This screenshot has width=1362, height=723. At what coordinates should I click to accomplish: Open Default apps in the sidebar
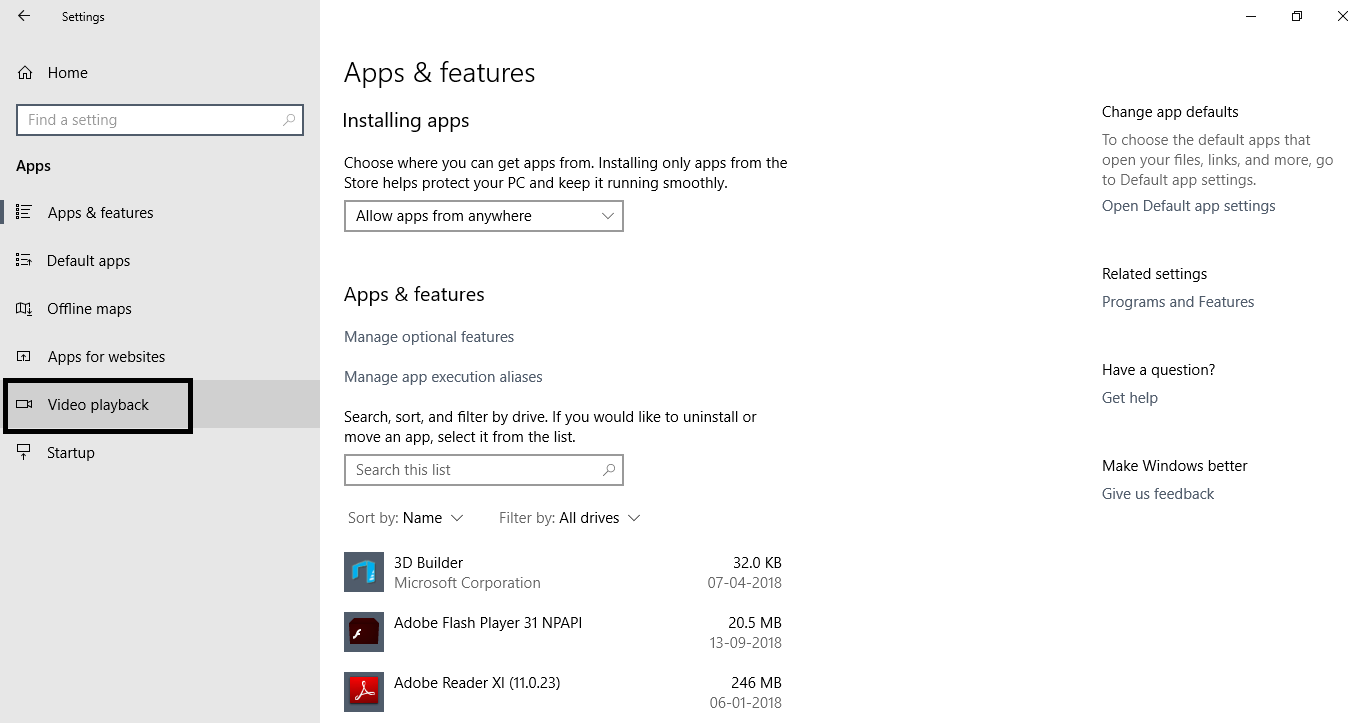tap(160, 260)
